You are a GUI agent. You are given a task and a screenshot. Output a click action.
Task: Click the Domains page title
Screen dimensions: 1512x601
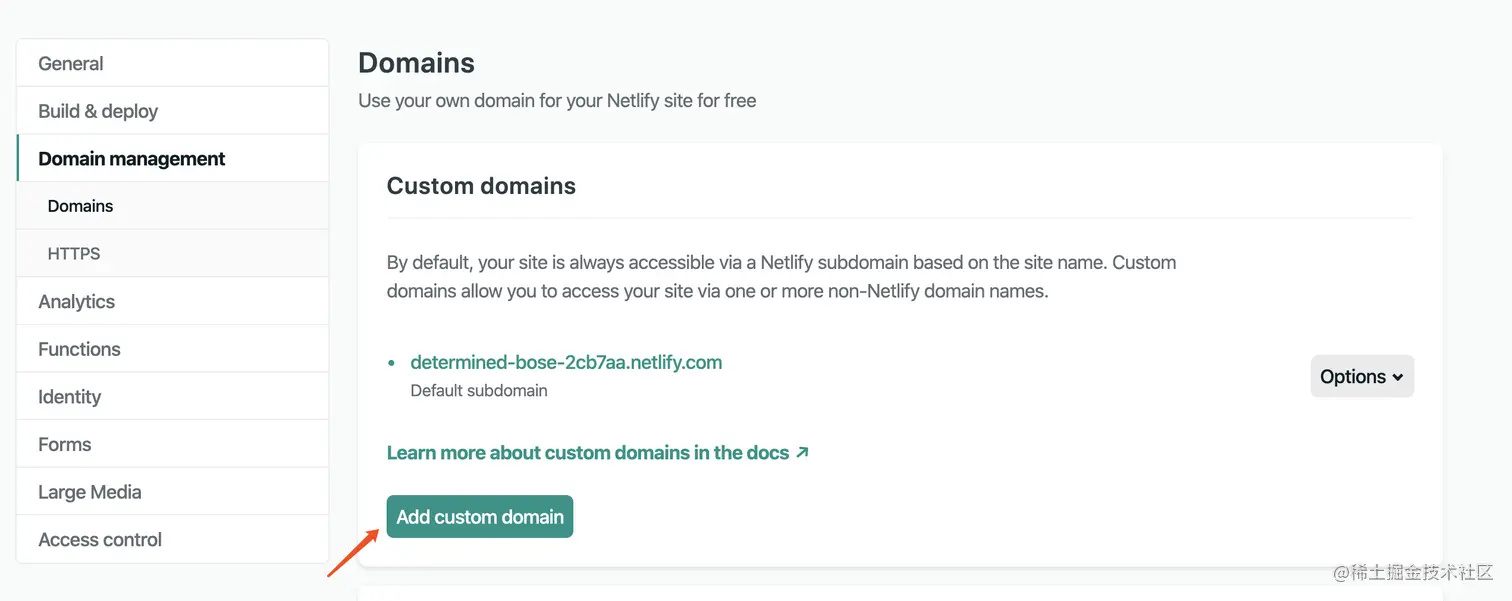pyautogui.click(x=417, y=62)
